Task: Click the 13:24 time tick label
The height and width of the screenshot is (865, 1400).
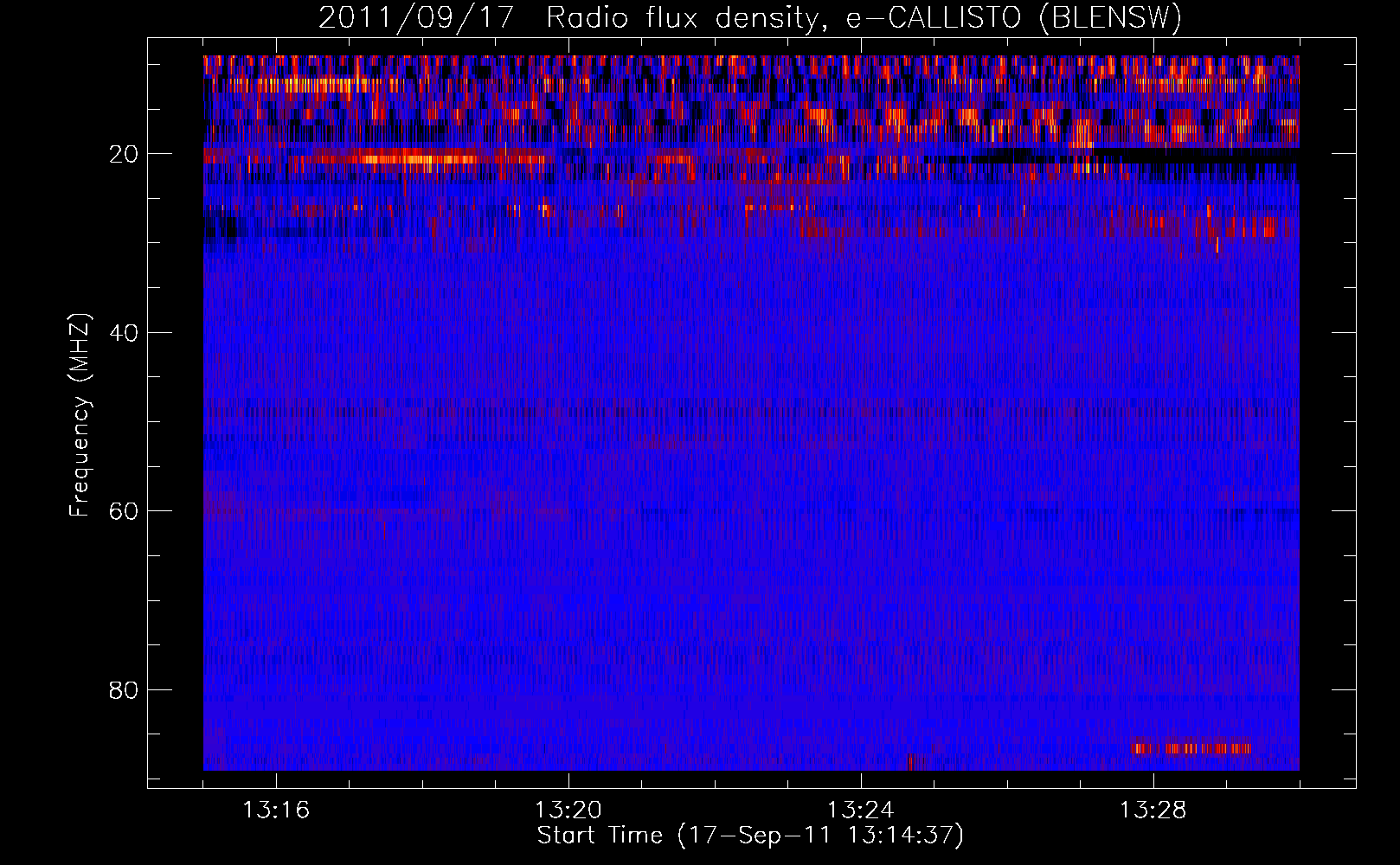Action: 861,811
